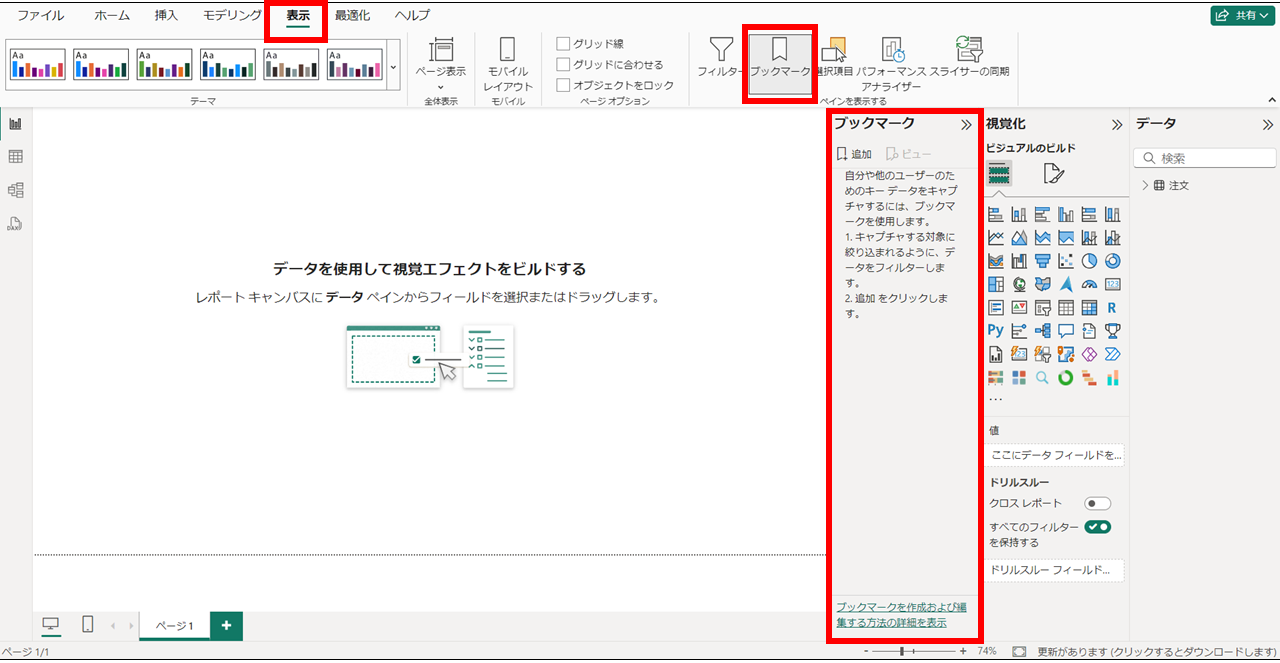The width and height of the screenshot is (1280, 663).
Task: Collapse the ブックマーク pane with chevrons
Action: tap(966, 125)
